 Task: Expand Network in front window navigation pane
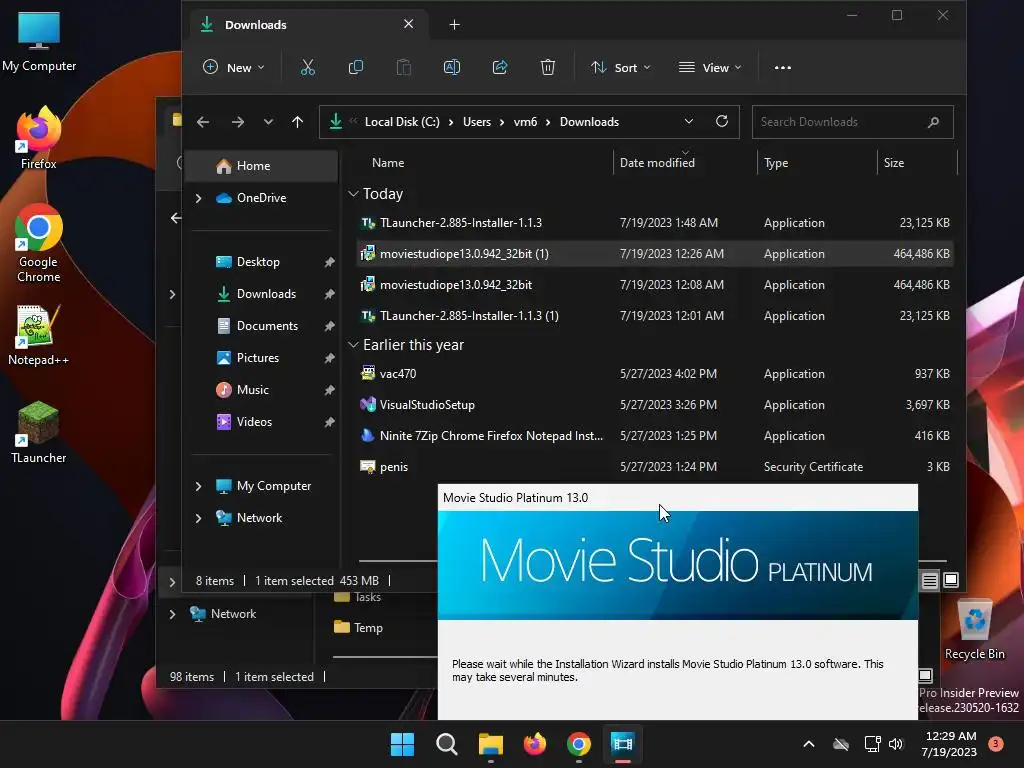pyautogui.click(x=199, y=518)
